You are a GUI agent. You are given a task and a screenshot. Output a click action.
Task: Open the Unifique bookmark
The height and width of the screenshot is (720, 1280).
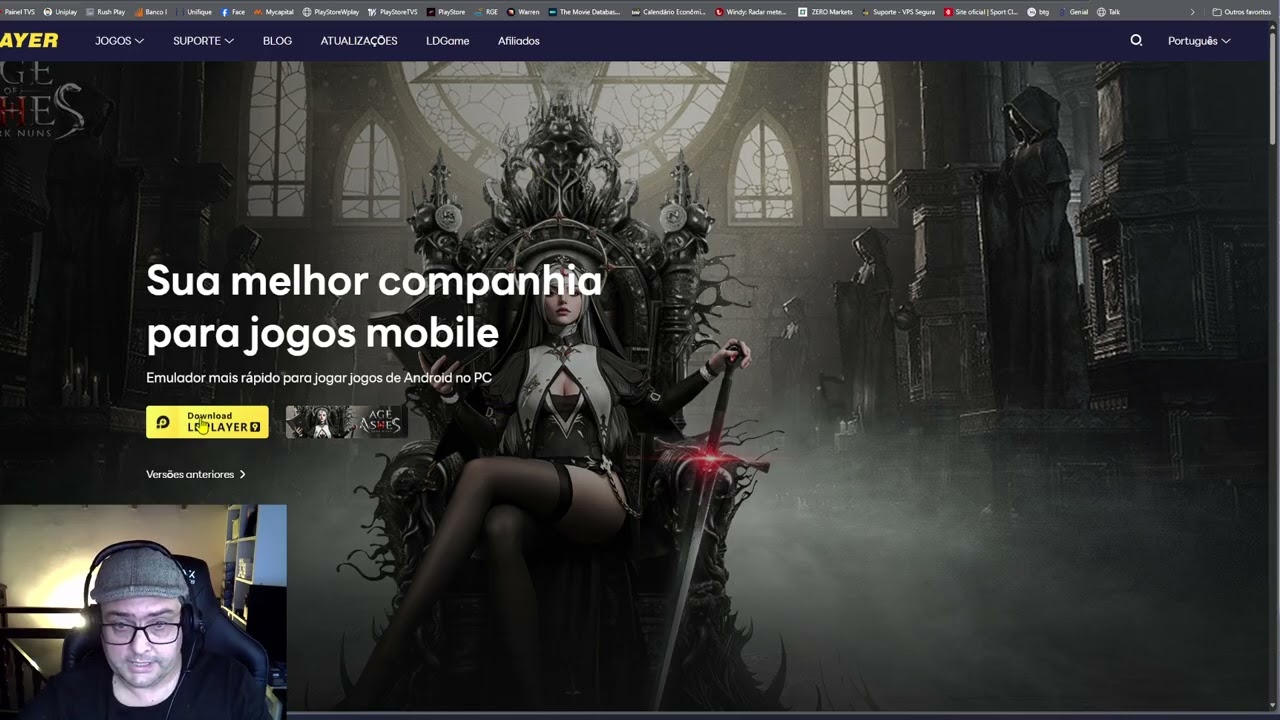pos(194,12)
